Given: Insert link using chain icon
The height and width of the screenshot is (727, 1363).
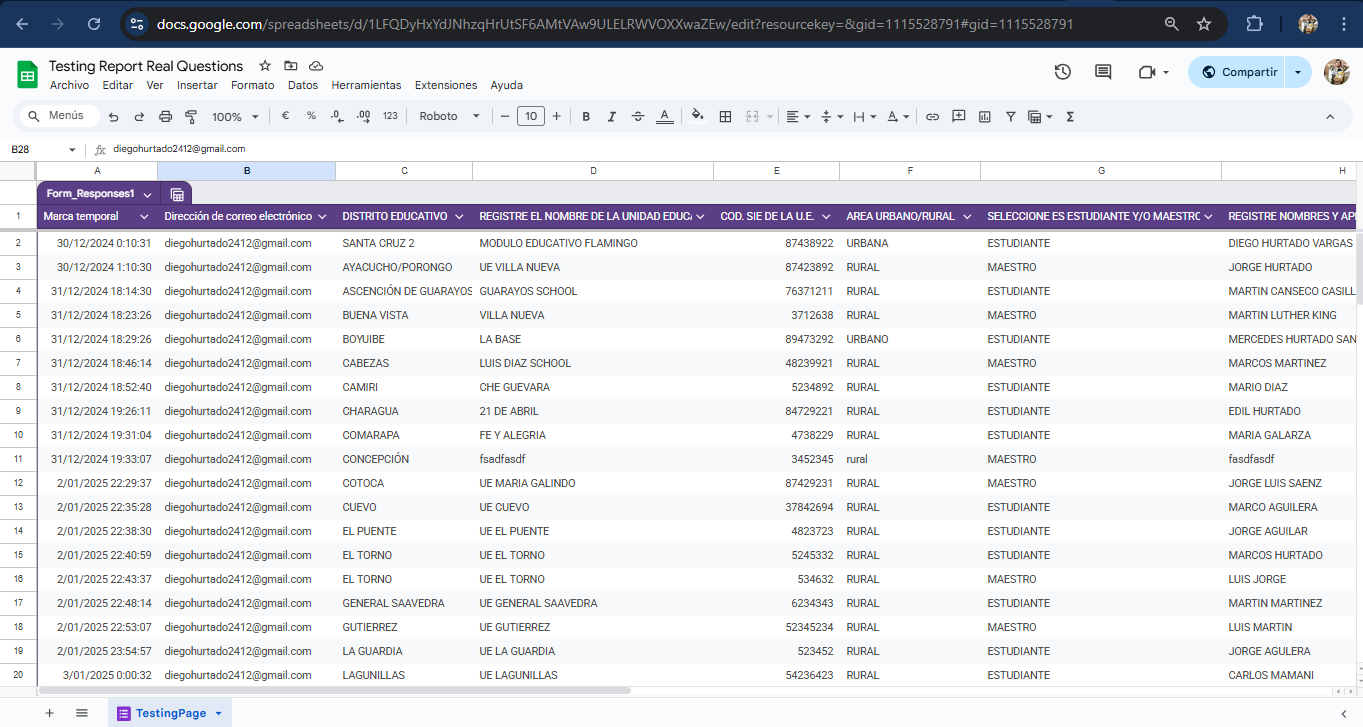Looking at the screenshot, I should tap(932, 117).
